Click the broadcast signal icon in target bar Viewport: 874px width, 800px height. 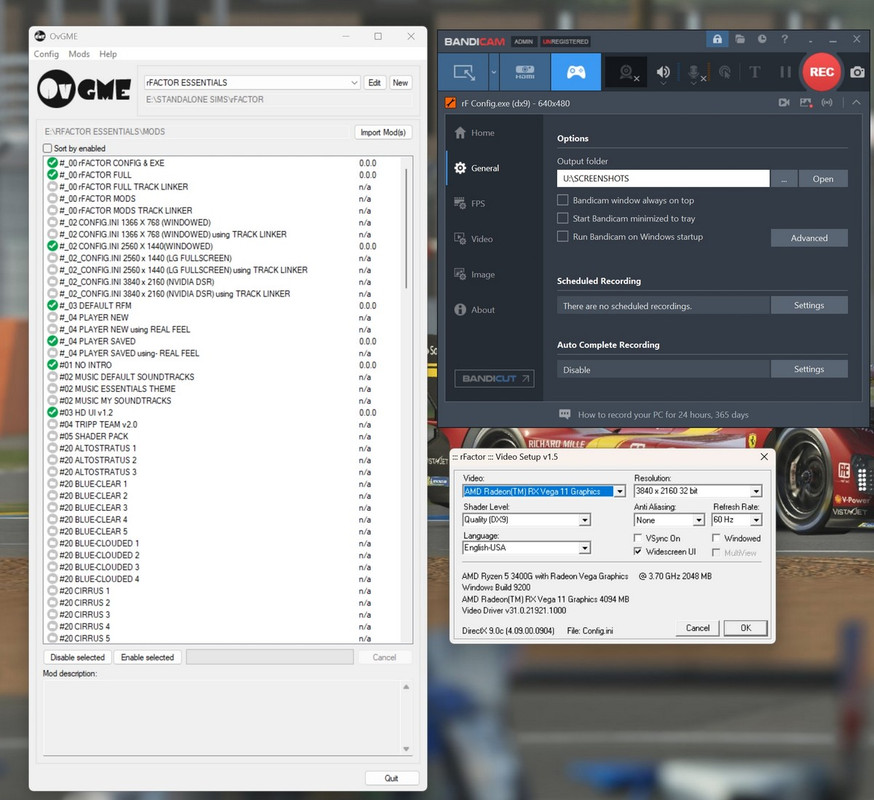[x=827, y=103]
